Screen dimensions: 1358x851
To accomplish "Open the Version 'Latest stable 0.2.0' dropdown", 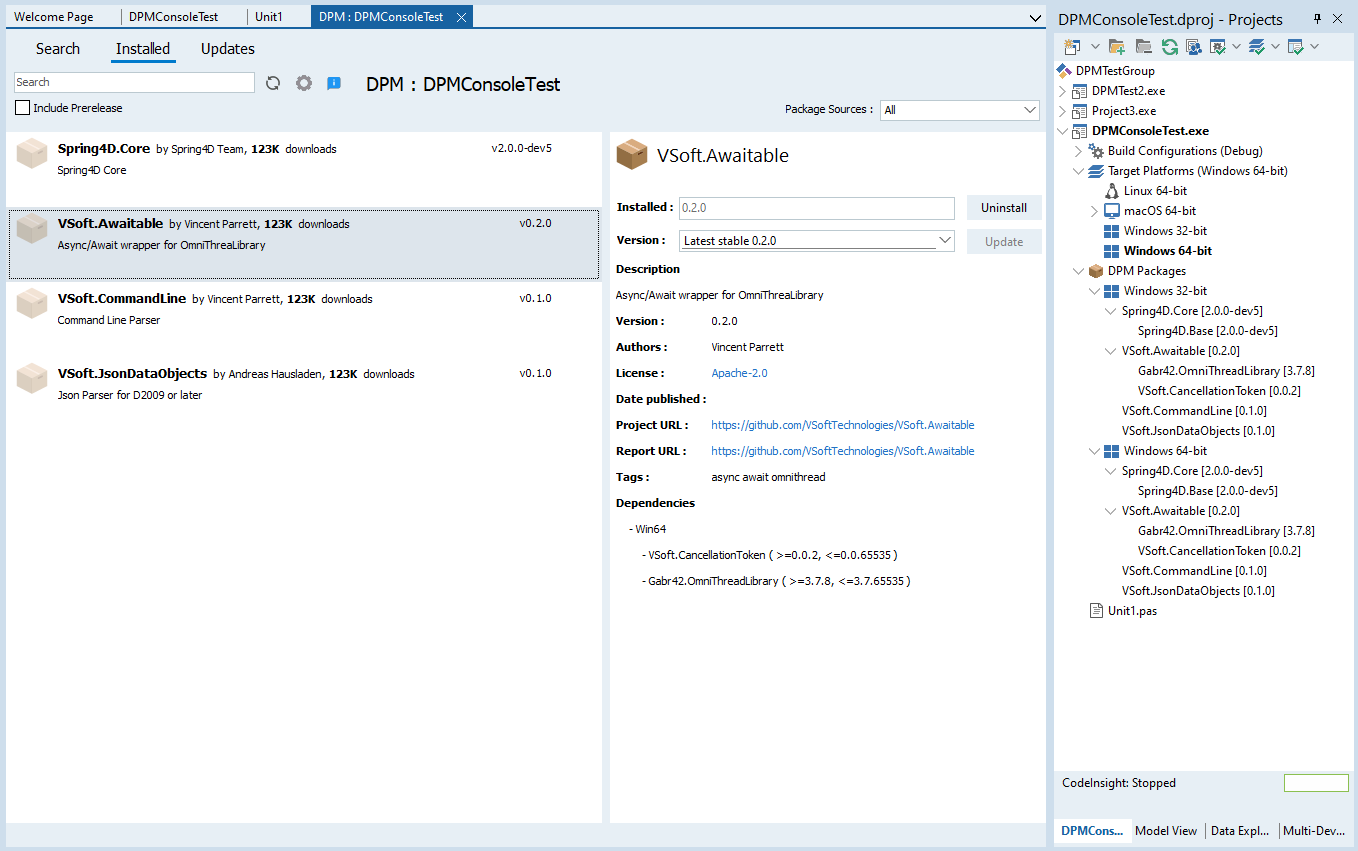I will point(945,240).
